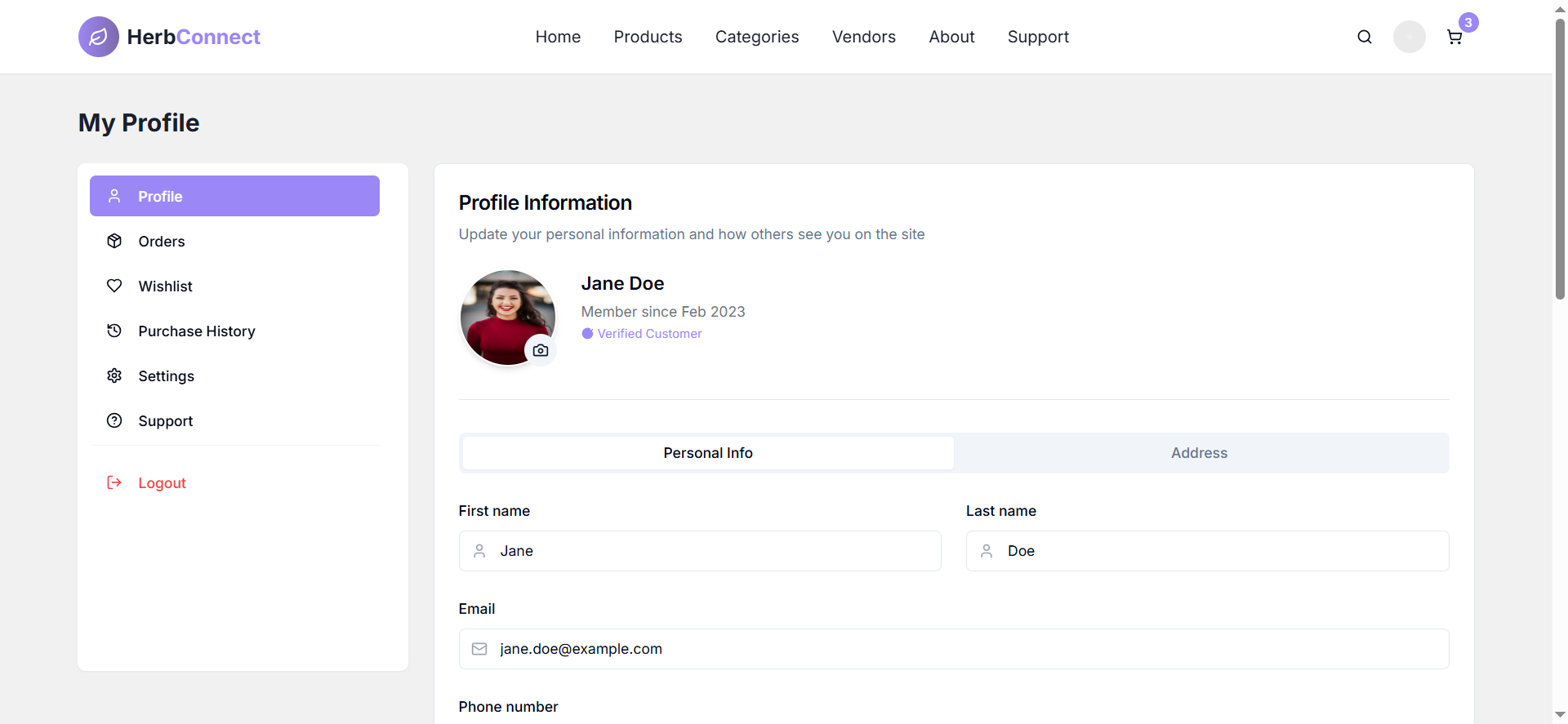The width and height of the screenshot is (1568, 724).
Task: Open the shopping cart icon
Action: 1454,38
